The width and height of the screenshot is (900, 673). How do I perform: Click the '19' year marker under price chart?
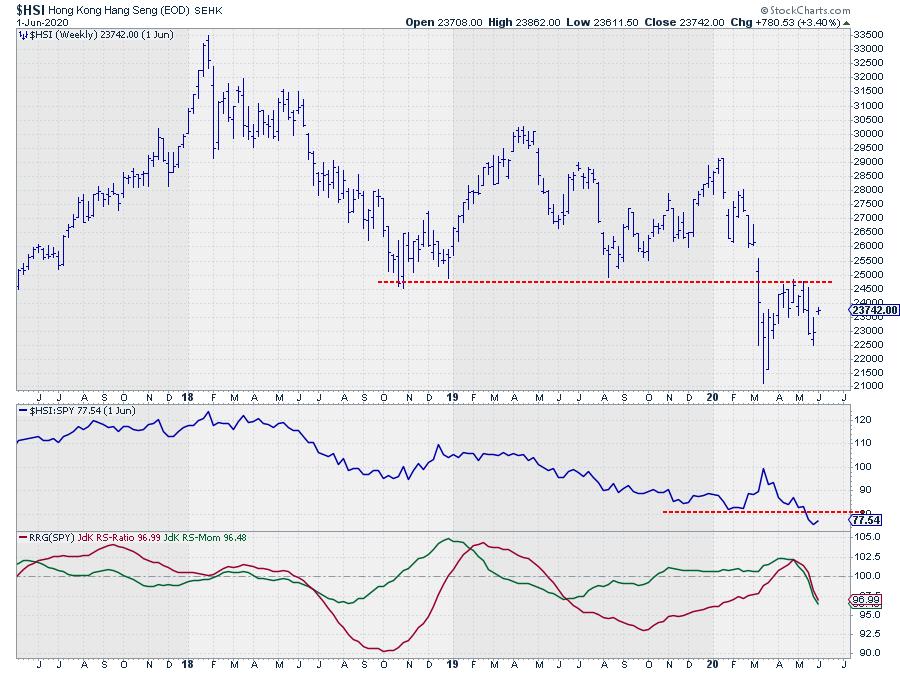tap(451, 397)
